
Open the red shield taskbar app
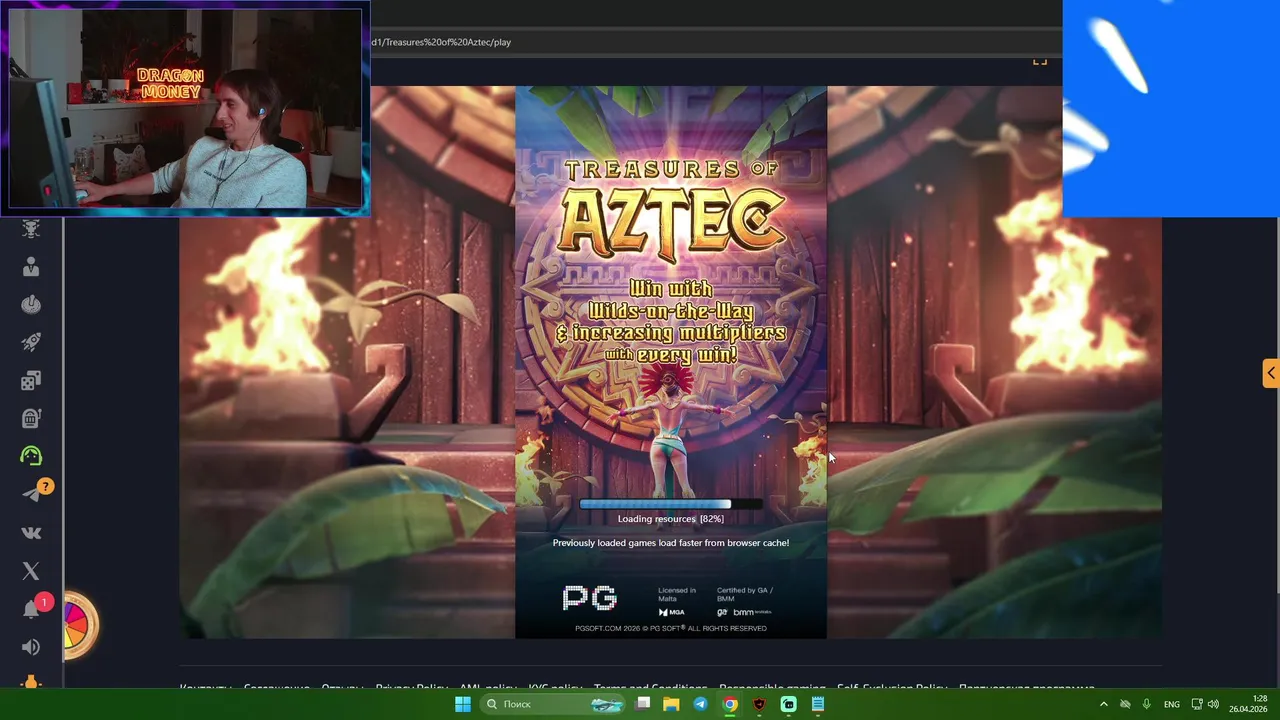(759, 704)
